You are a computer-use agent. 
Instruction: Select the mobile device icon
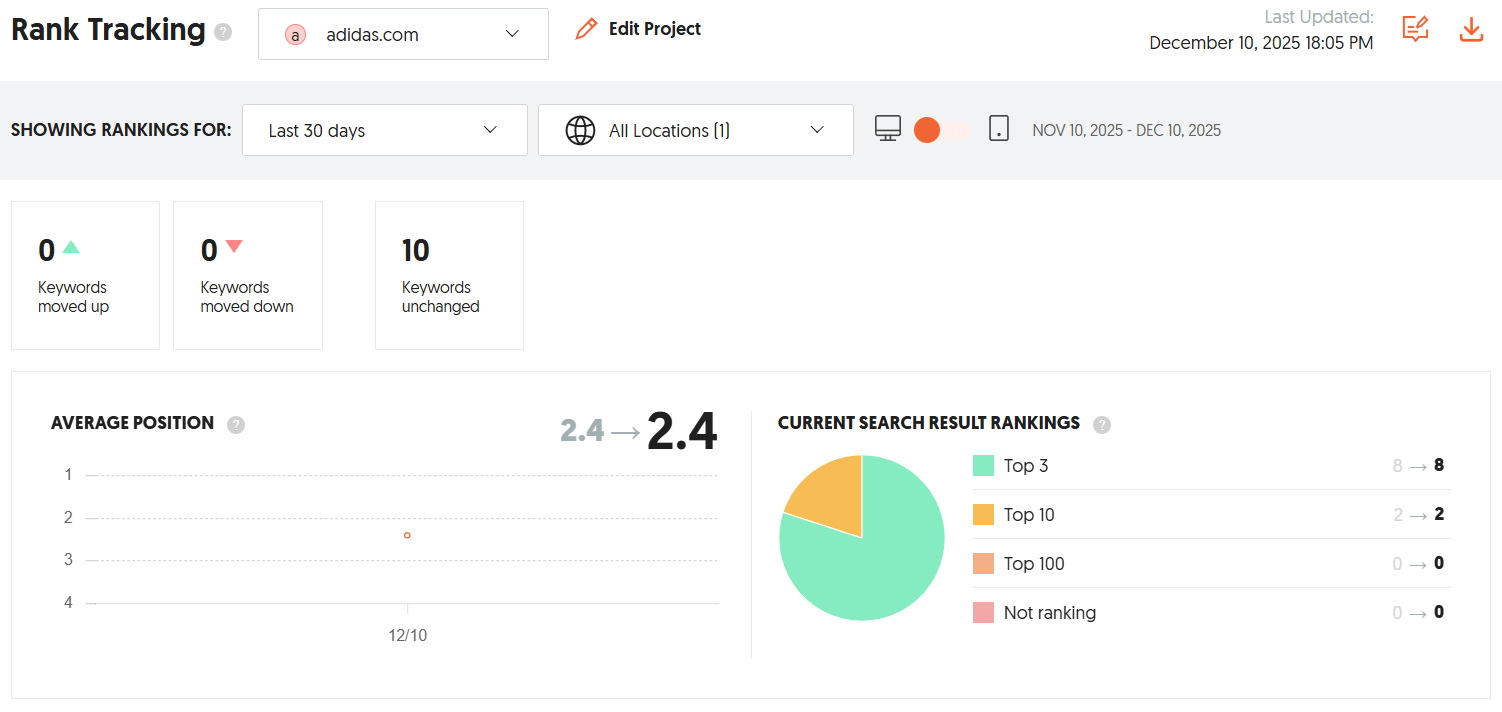999,130
